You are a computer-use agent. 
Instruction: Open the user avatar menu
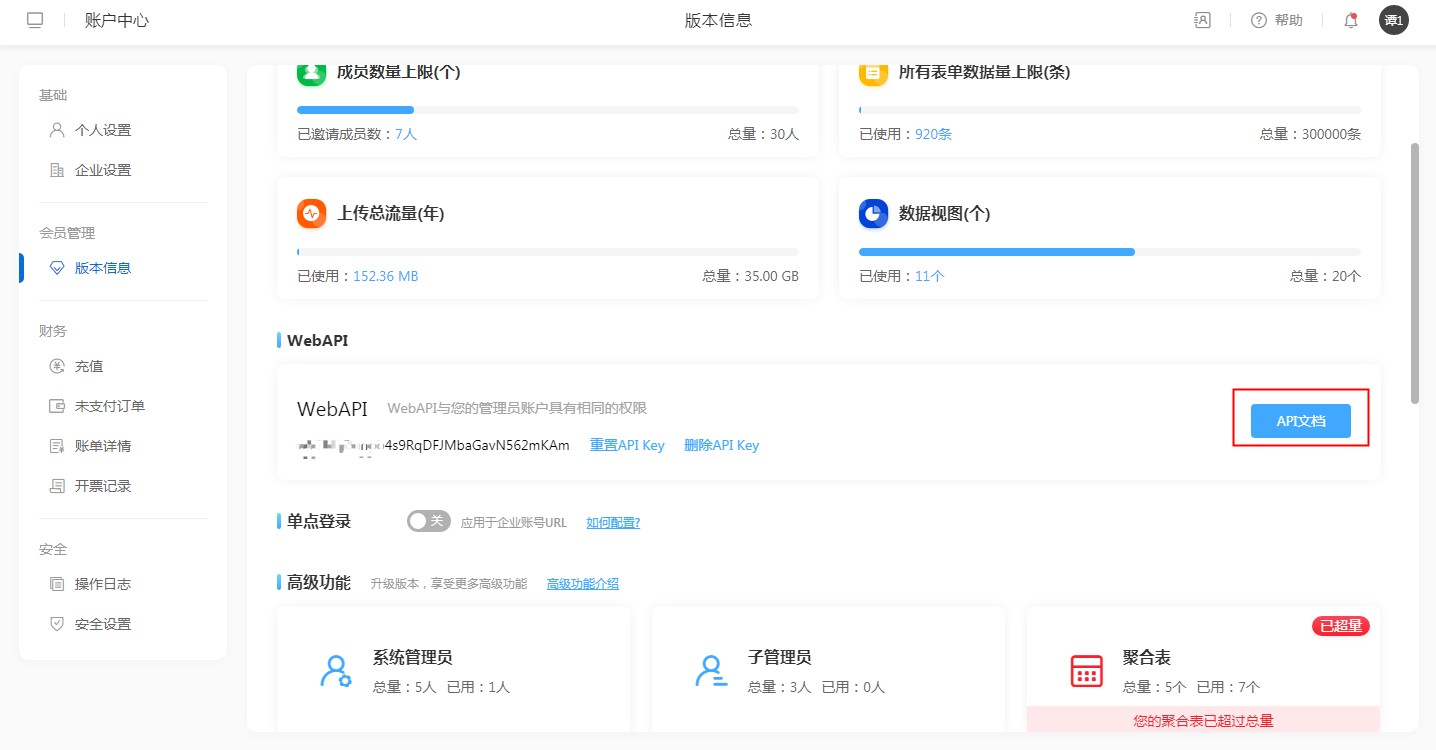1393,20
